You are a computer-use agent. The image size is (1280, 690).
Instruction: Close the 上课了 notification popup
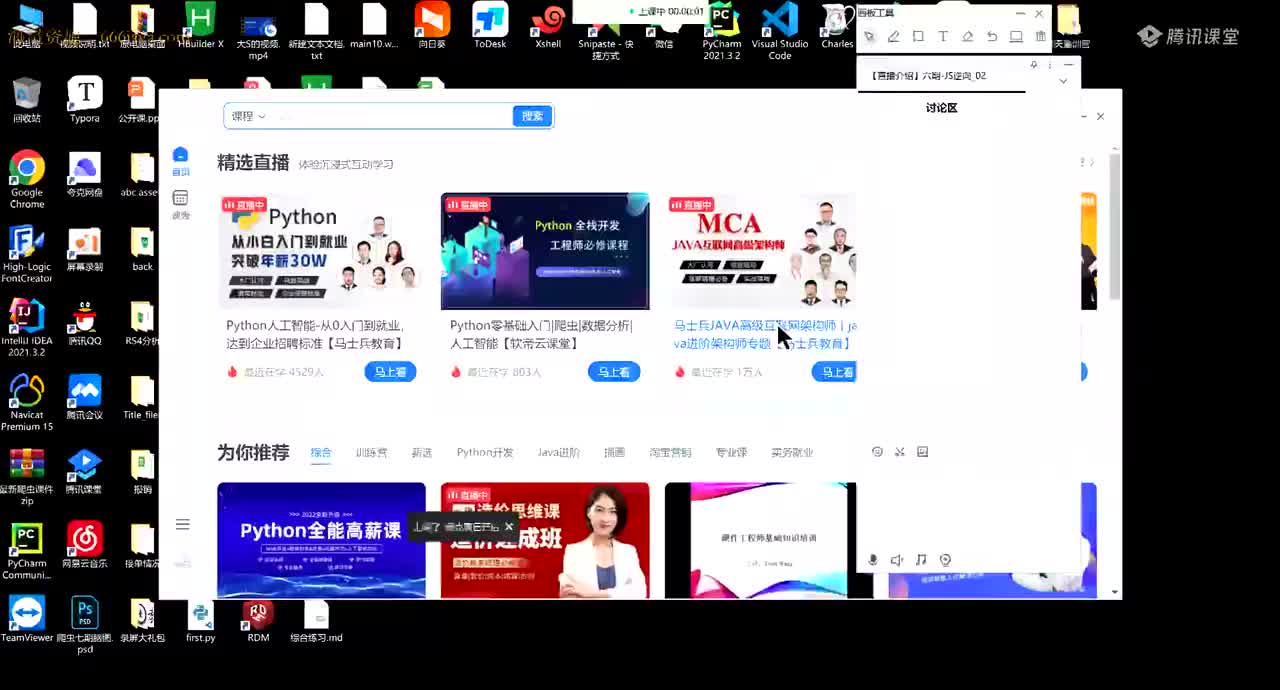pos(508,526)
